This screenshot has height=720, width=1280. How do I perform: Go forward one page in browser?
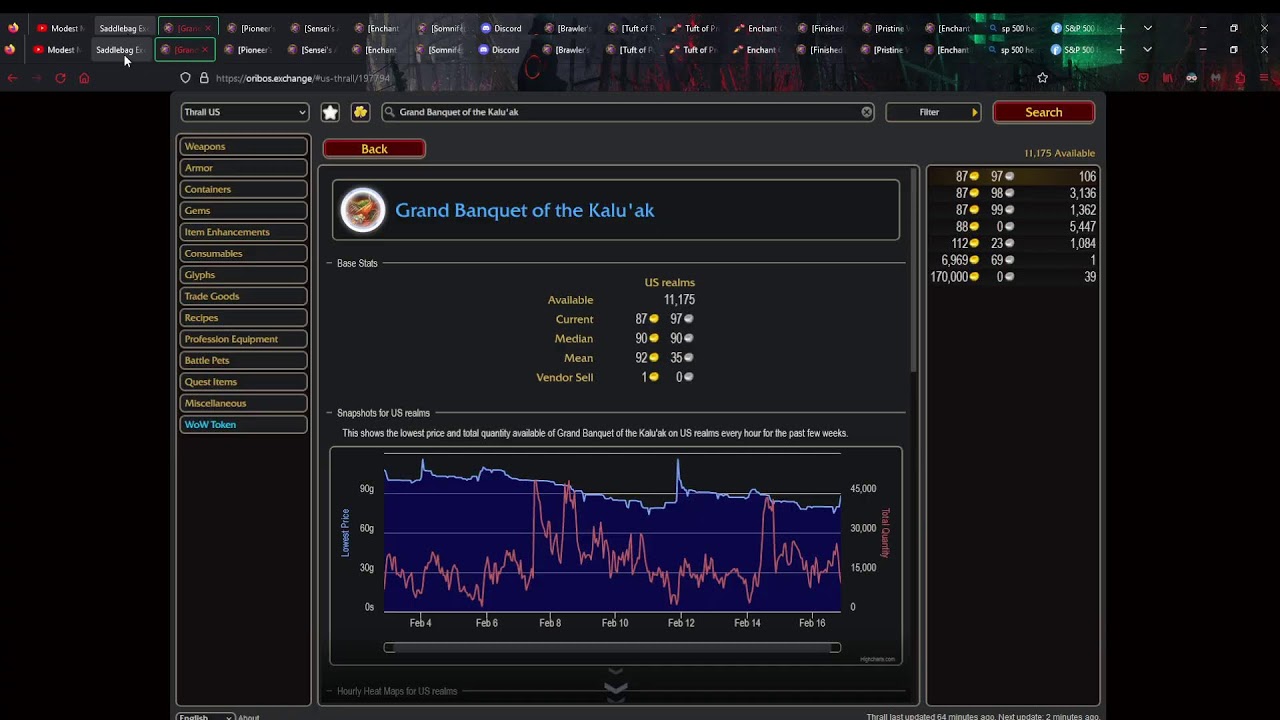tap(36, 78)
